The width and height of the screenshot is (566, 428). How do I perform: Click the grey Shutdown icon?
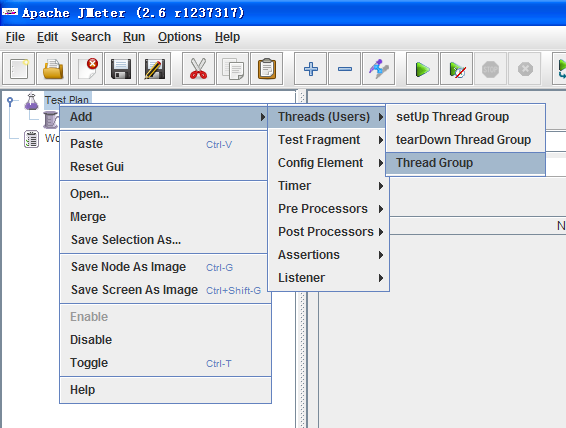(x=524, y=69)
